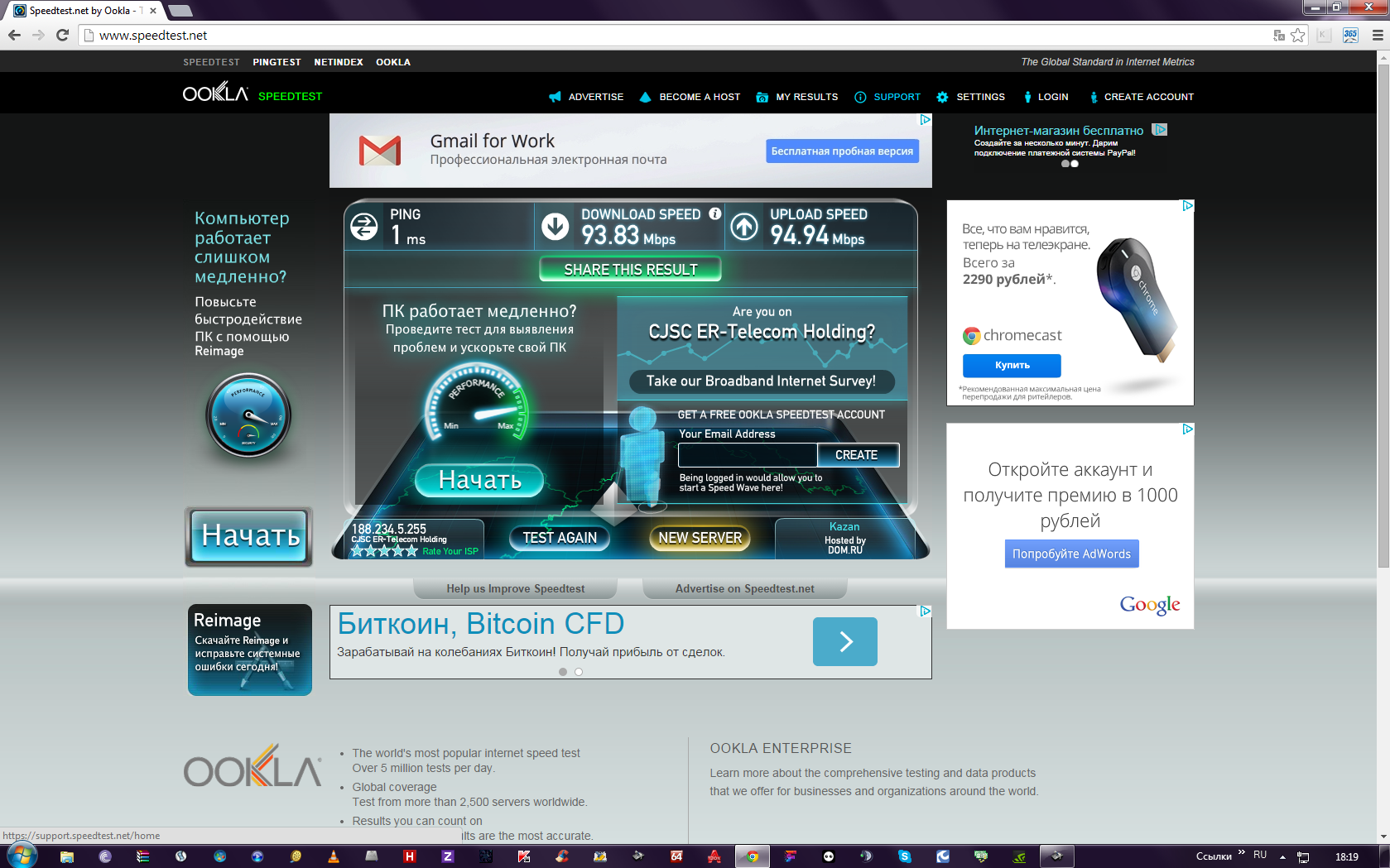Screen dimensions: 1390x868
Task: Show hidden system tray icons
Action: 1282,857
